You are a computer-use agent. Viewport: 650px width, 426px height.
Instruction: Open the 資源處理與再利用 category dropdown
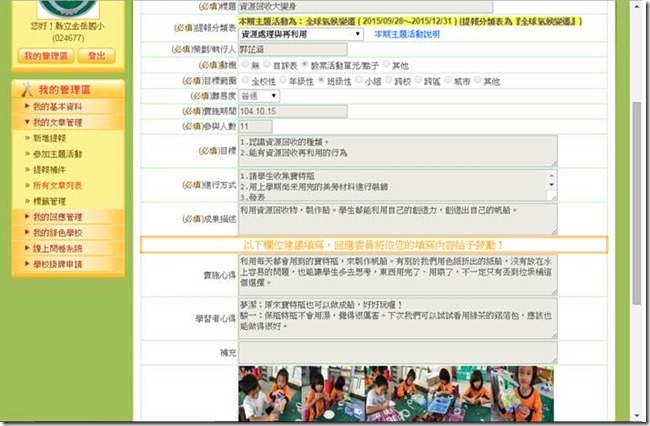click(x=300, y=33)
